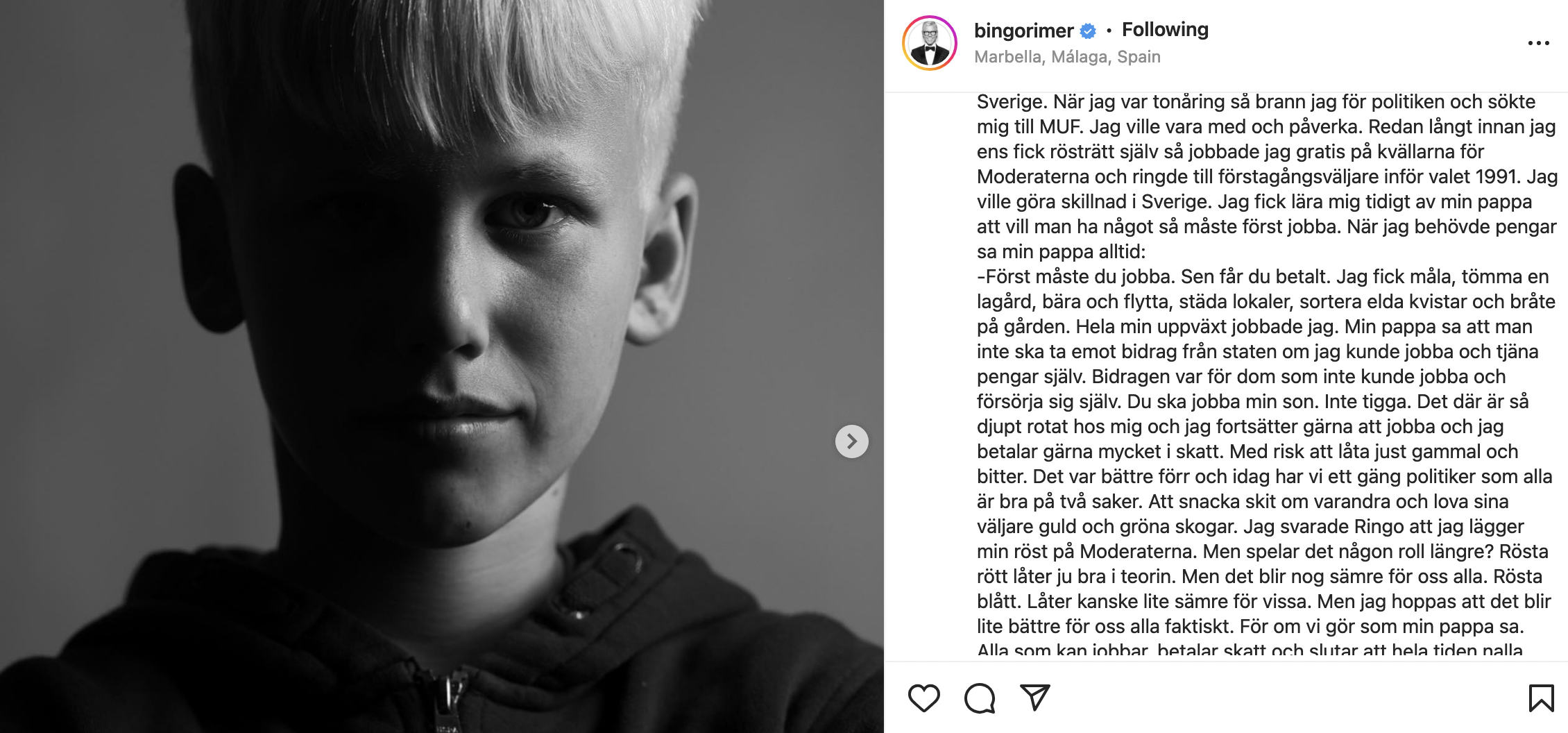Open the three-dot more options menu
Screen dimensions: 1568x733
pyautogui.click(x=1538, y=43)
